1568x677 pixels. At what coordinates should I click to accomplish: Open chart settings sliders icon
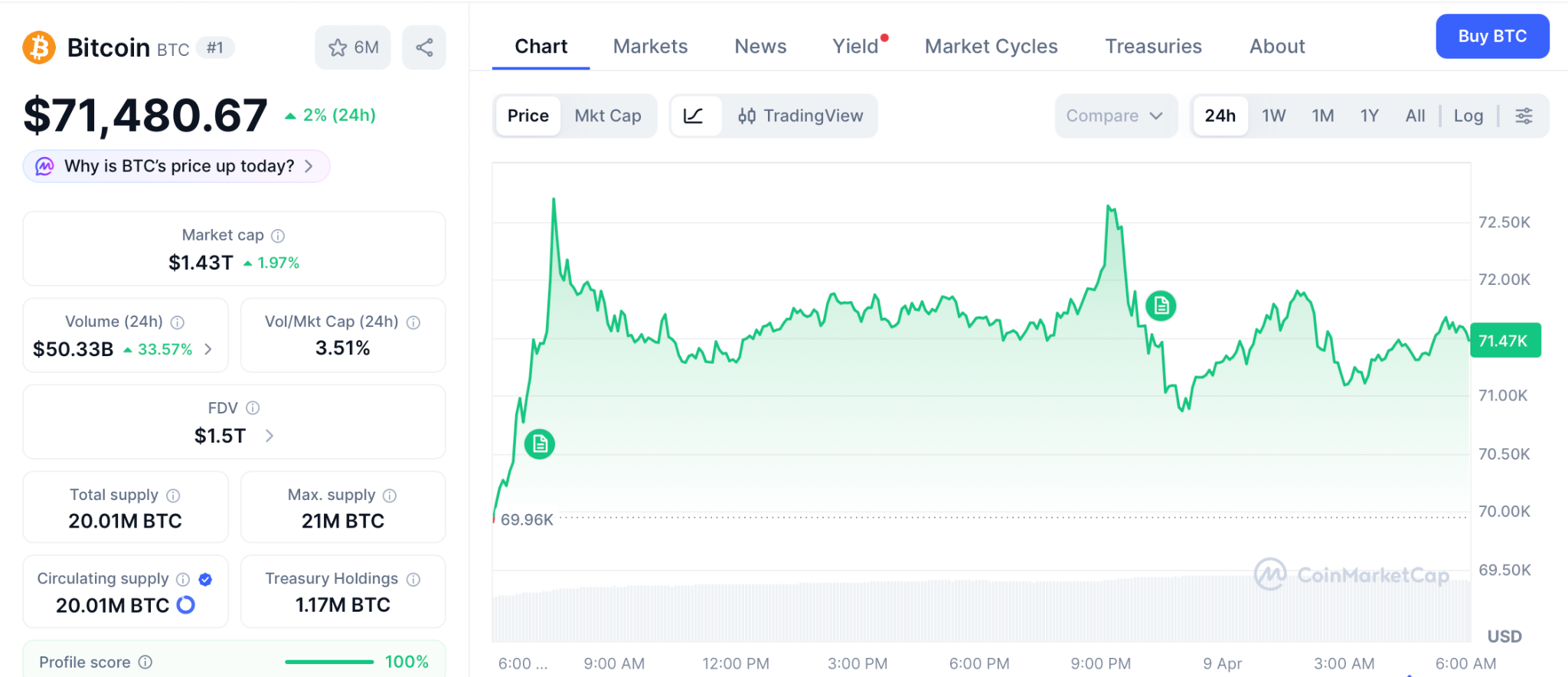tap(1524, 116)
